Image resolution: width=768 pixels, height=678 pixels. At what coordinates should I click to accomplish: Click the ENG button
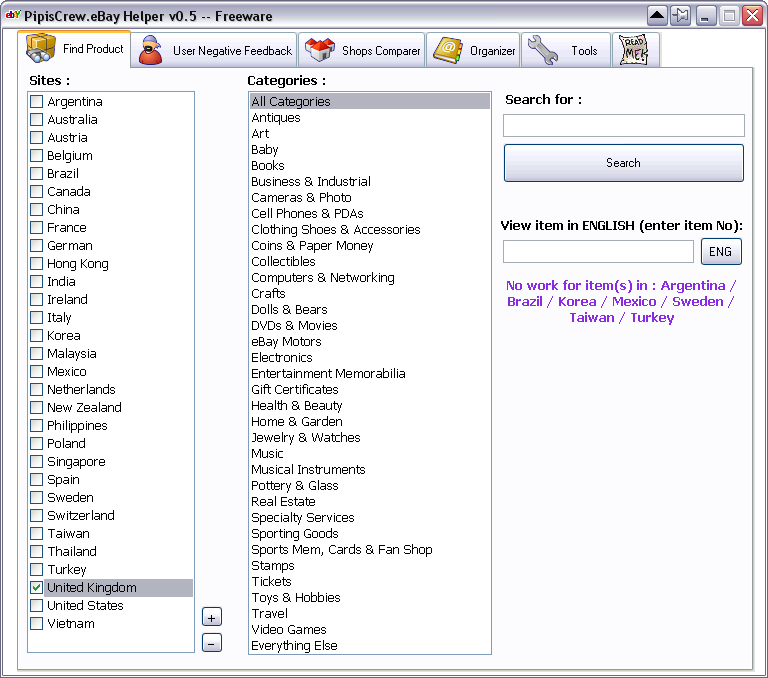pos(721,251)
